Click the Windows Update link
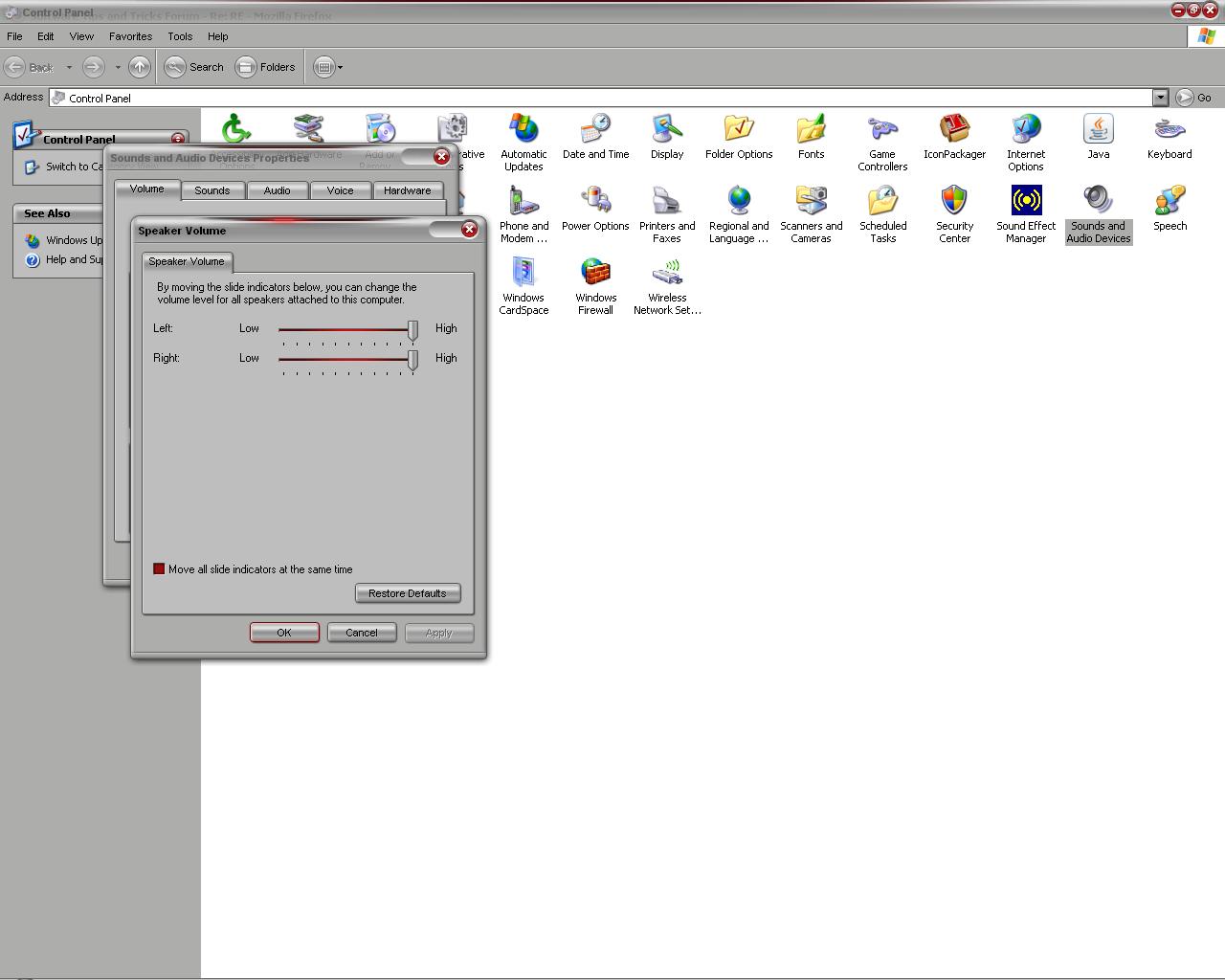The width and height of the screenshot is (1225, 980). 74,240
